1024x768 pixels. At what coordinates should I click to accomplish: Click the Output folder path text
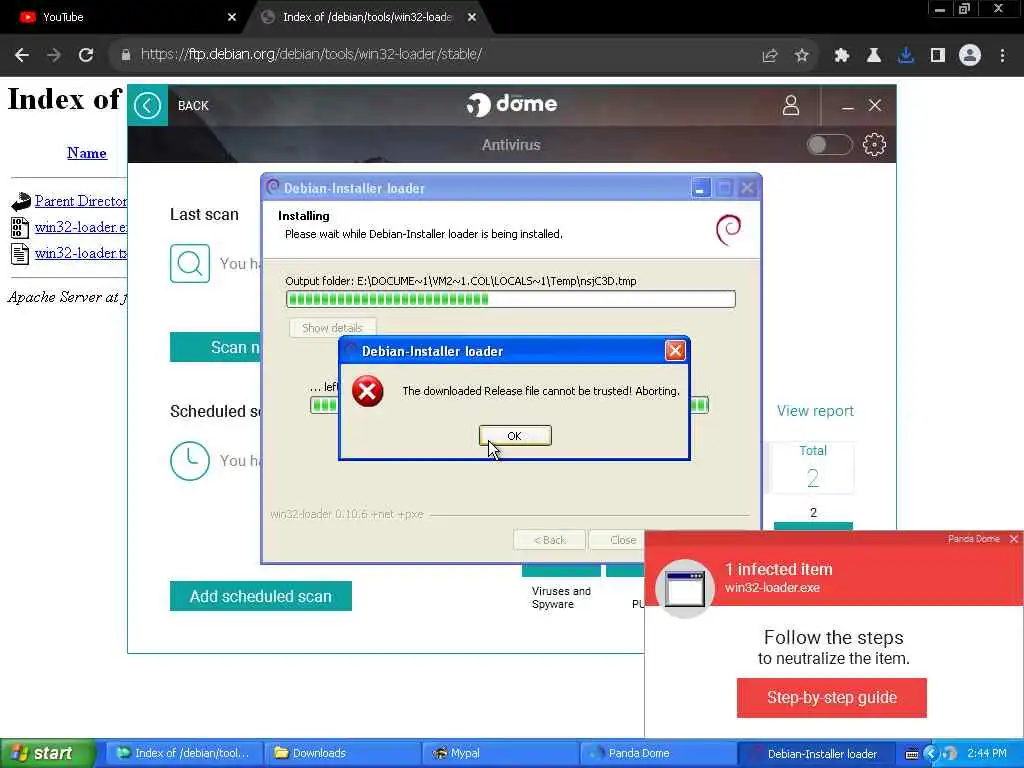pos(461,281)
